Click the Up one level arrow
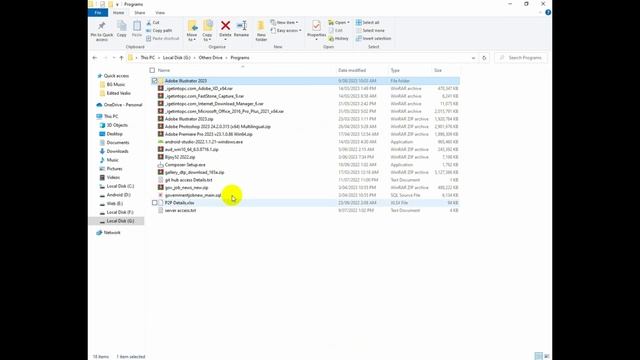The height and width of the screenshot is (360, 640). [x=121, y=58]
